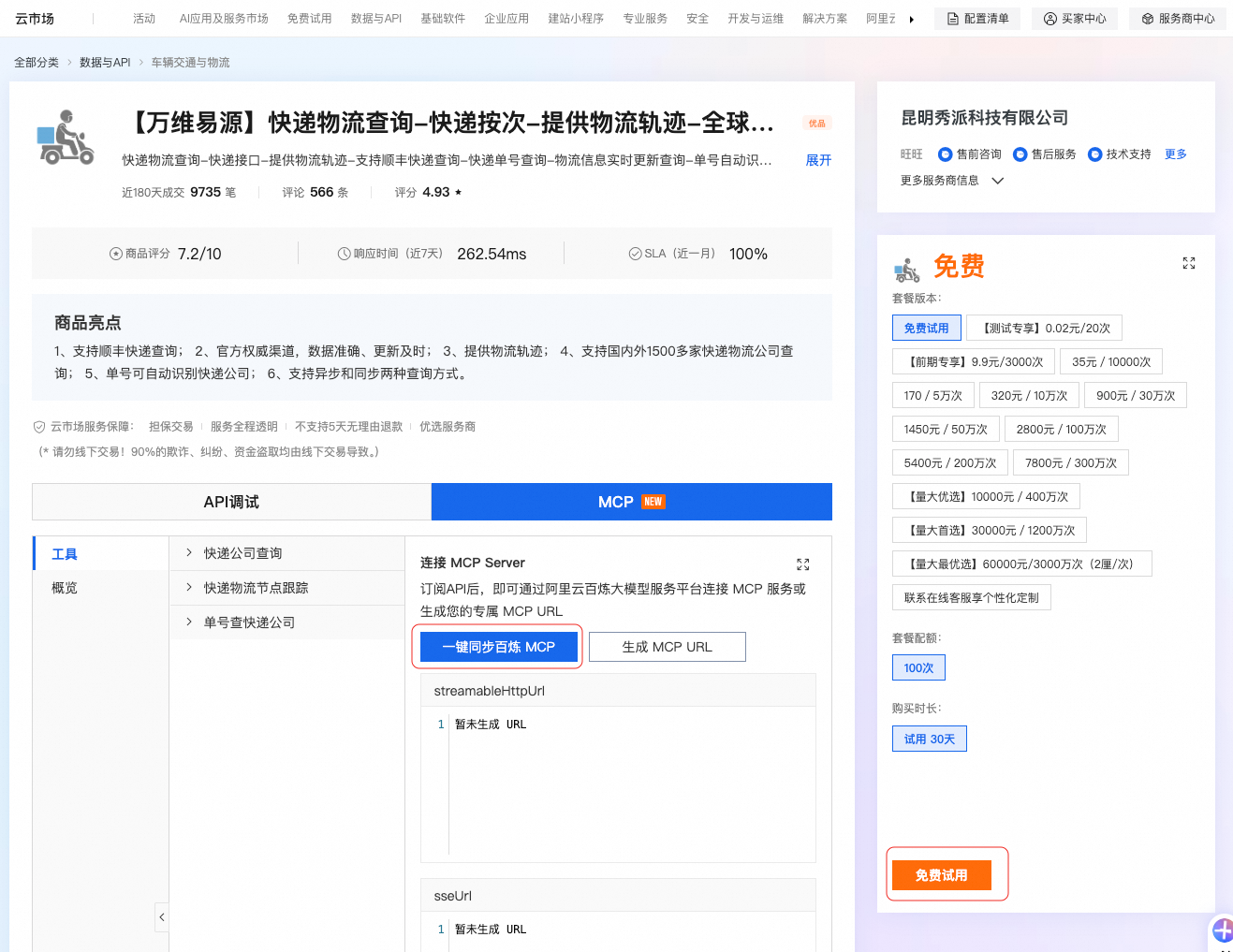Choose the 35元 / 10000次 package
This screenshot has height=952, width=1233.
tap(1111, 362)
